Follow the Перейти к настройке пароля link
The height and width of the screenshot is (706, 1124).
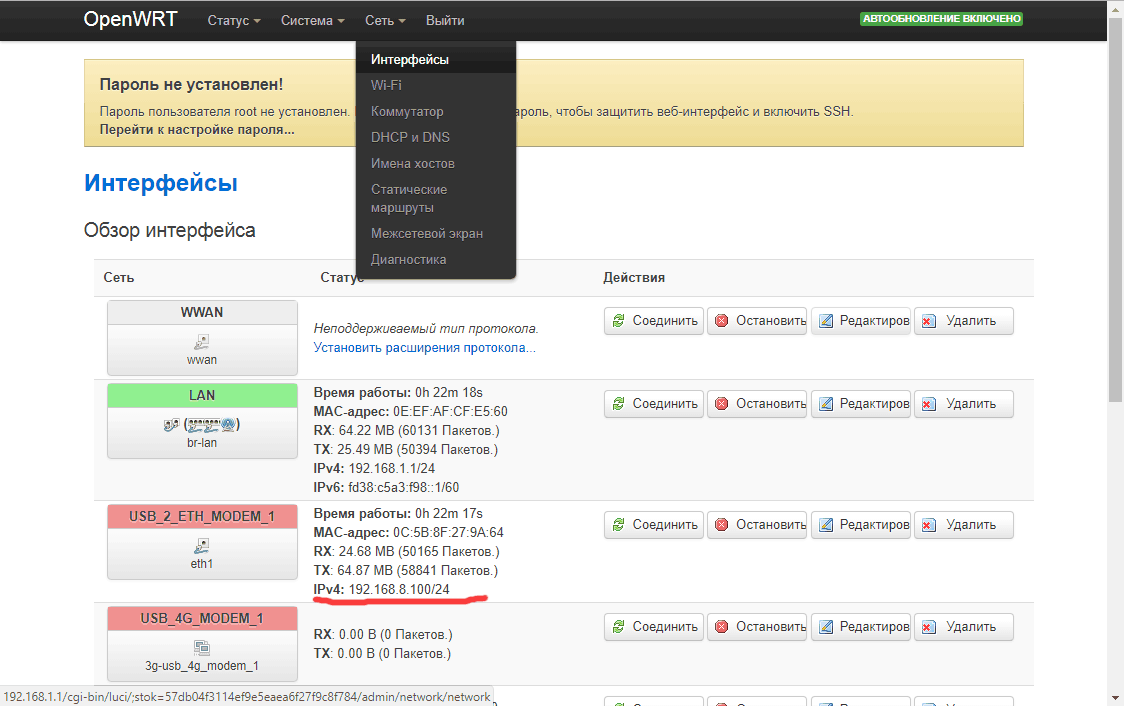click(197, 130)
